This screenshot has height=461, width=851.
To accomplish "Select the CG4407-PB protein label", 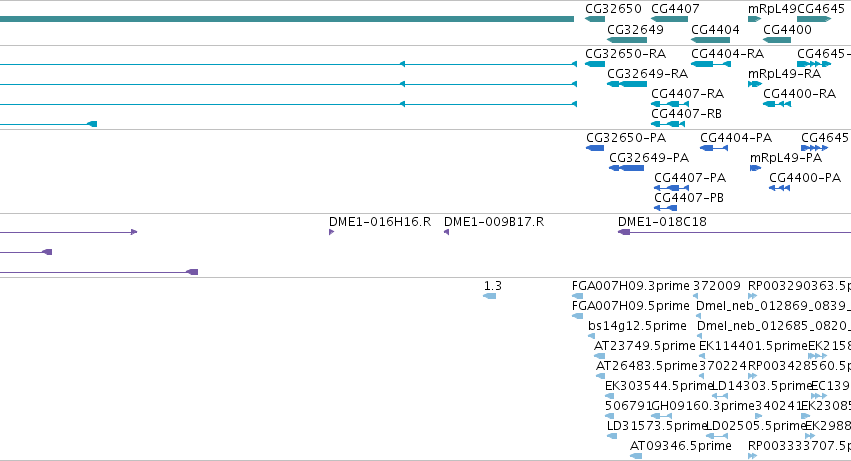I will pyautogui.click(x=689, y=198).
